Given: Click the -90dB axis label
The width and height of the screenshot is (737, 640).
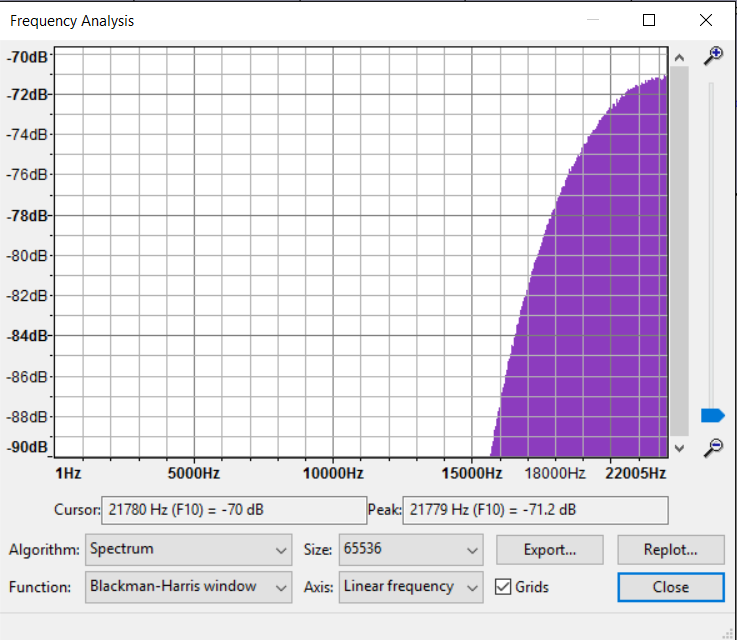Looking at the screenshot, I should [x=27, y=446].
